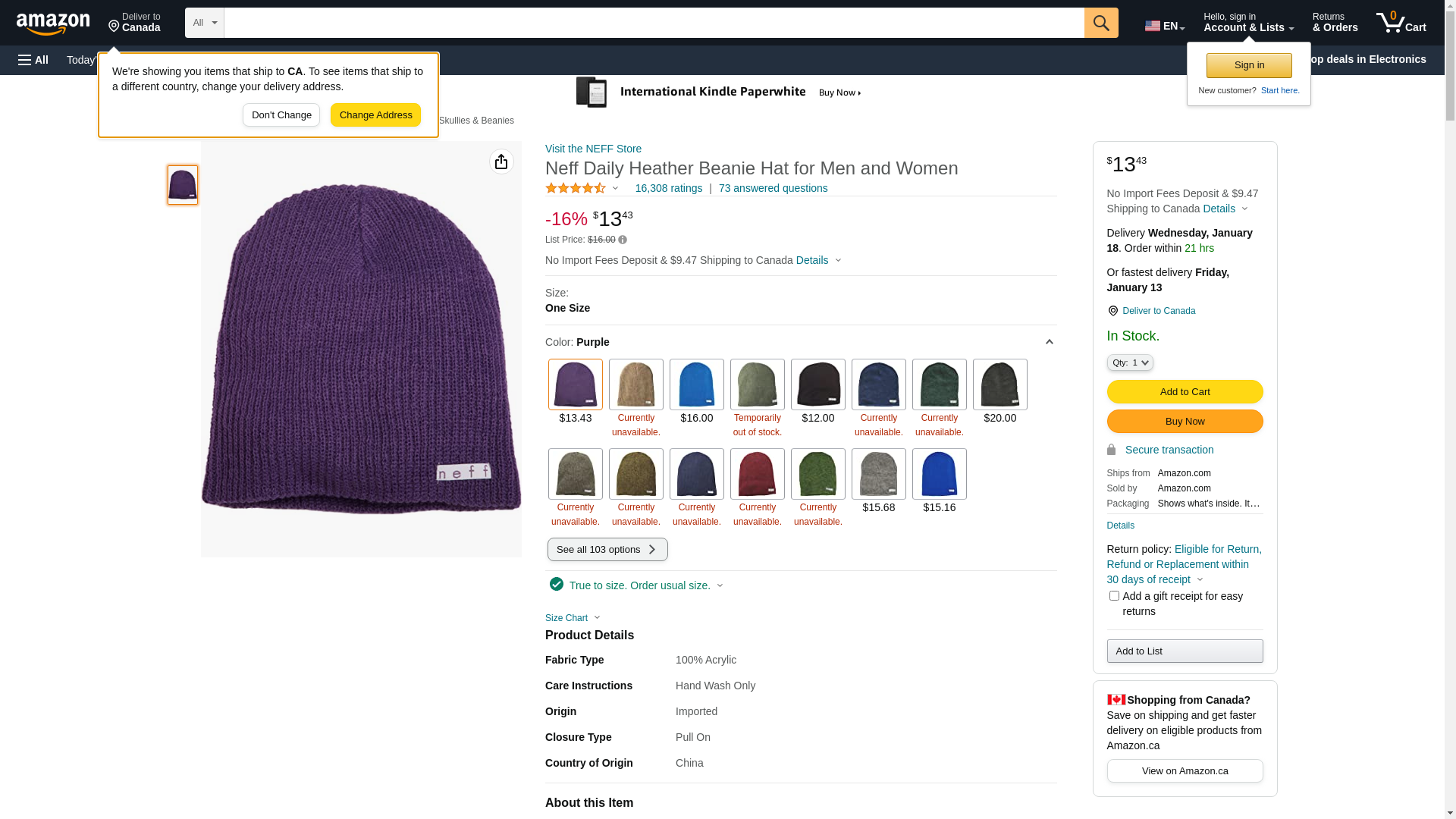Open the search category All dropdown
Viewport: 1456px width, 819px height.
[x=205, y=23]
